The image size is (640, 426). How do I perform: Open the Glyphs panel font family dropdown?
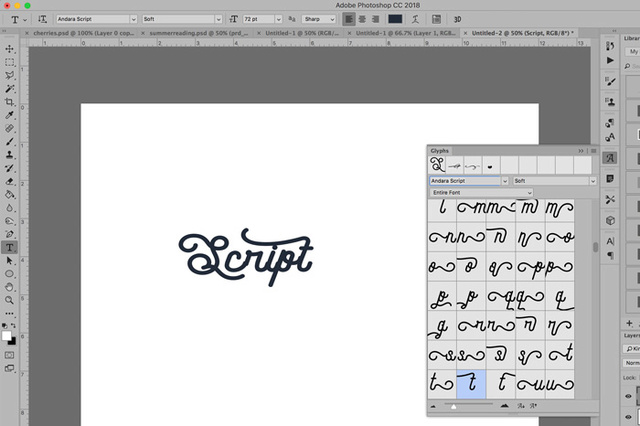505,181
